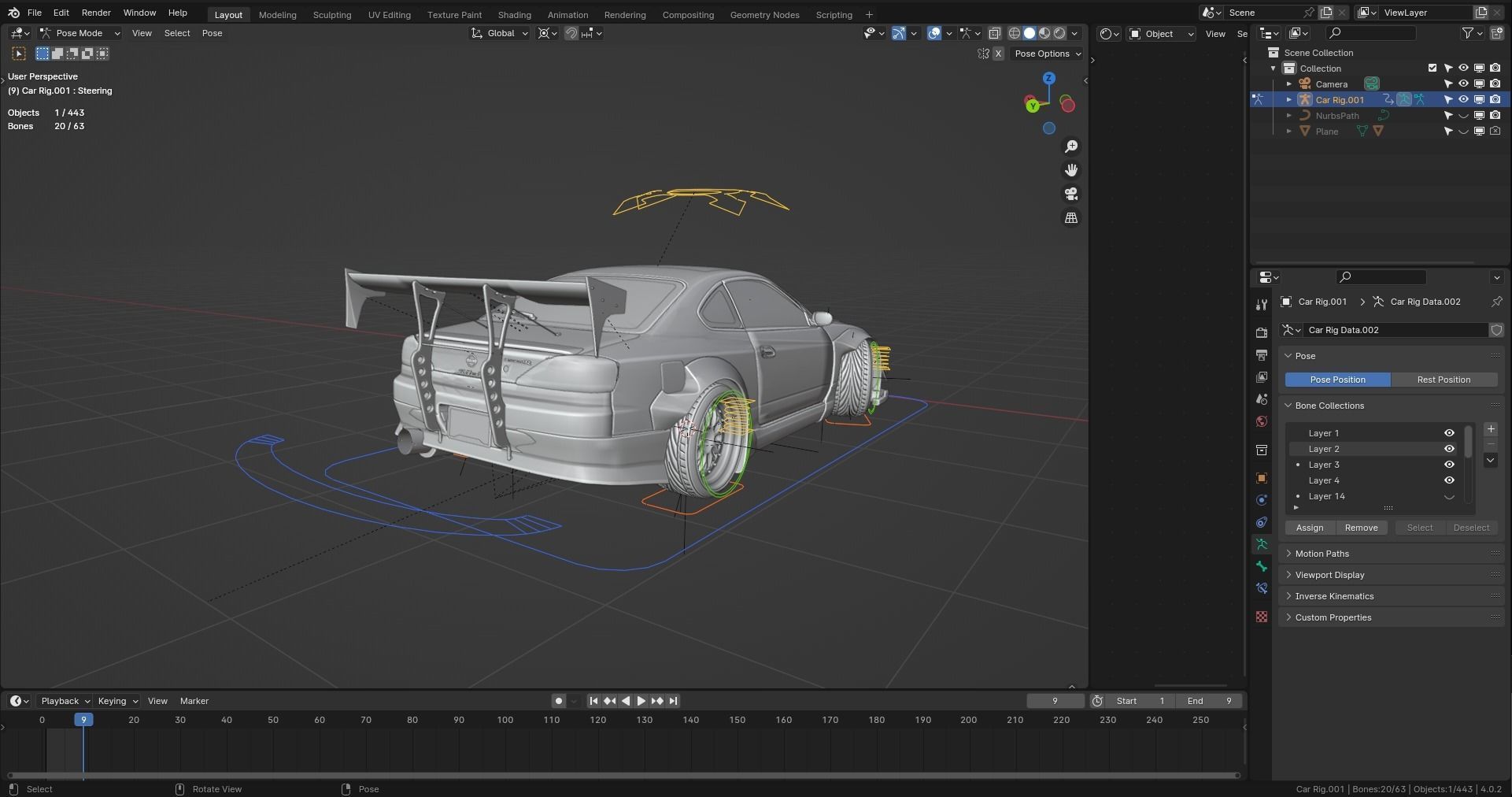
Task: Click the Blender logo menu icon
Action: [13, 13]
